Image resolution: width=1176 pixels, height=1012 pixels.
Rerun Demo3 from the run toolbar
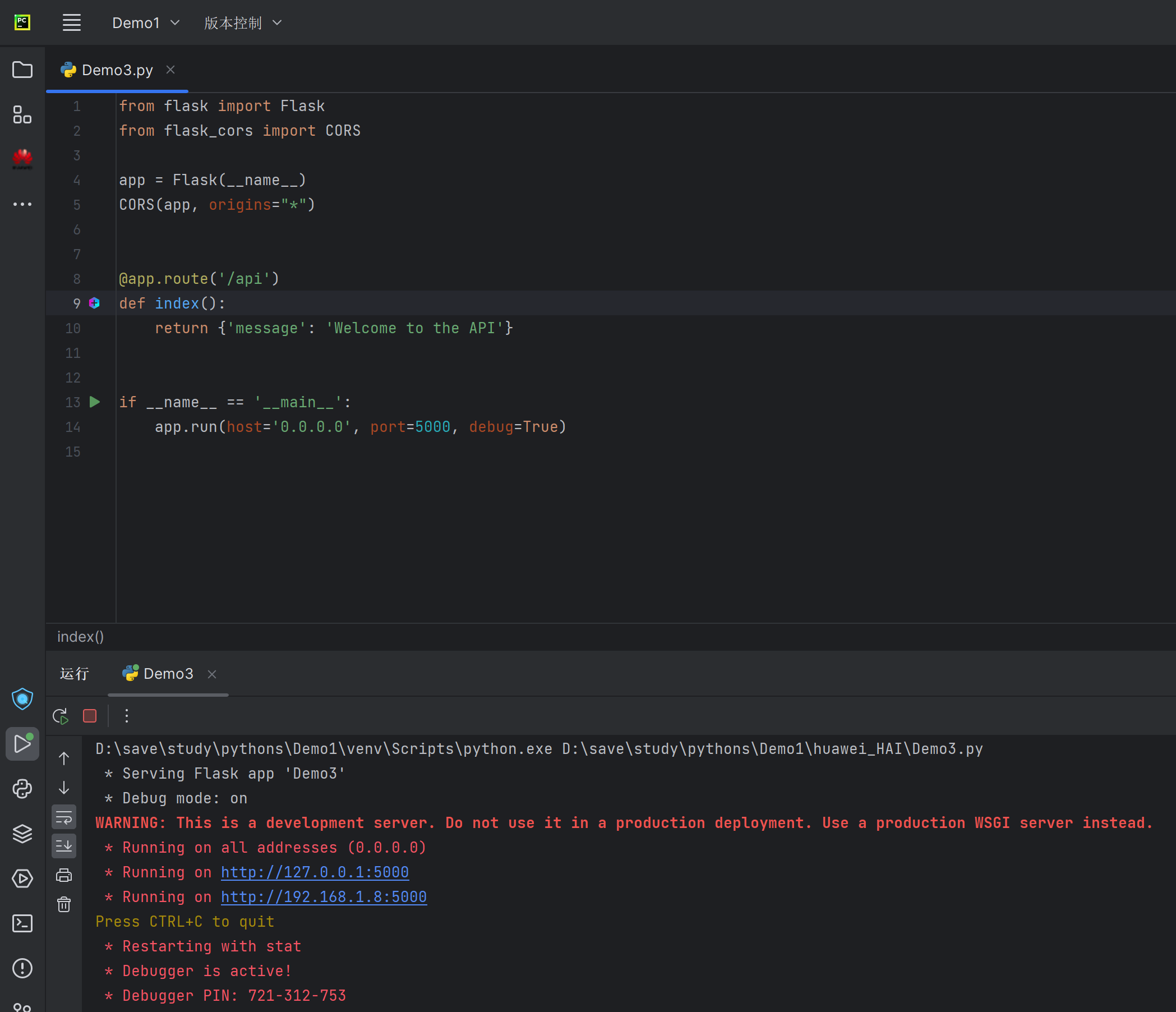[61, 716]
